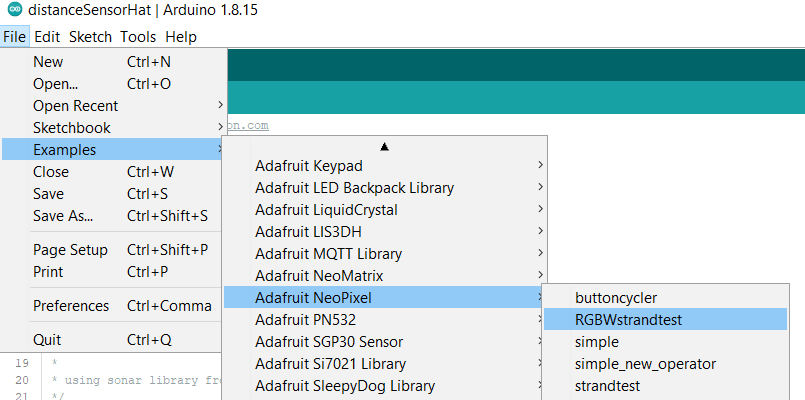805x400 pixels.
Task: Expand the Adafruit LIS3DH examples
Action: tap(385, 232)
